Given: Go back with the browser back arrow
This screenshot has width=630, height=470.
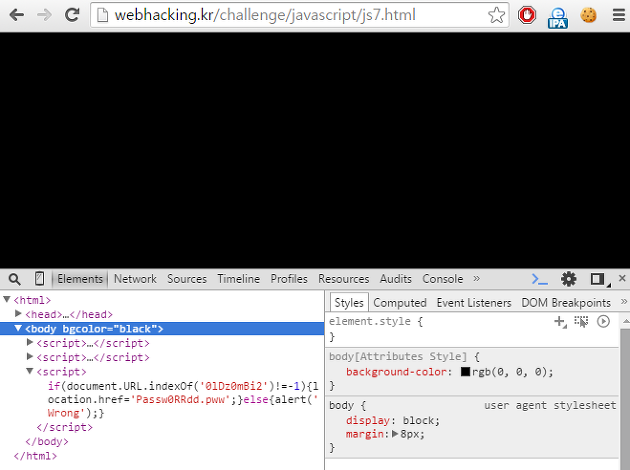Looking at the screenshot, I should (x=16, y=15).
